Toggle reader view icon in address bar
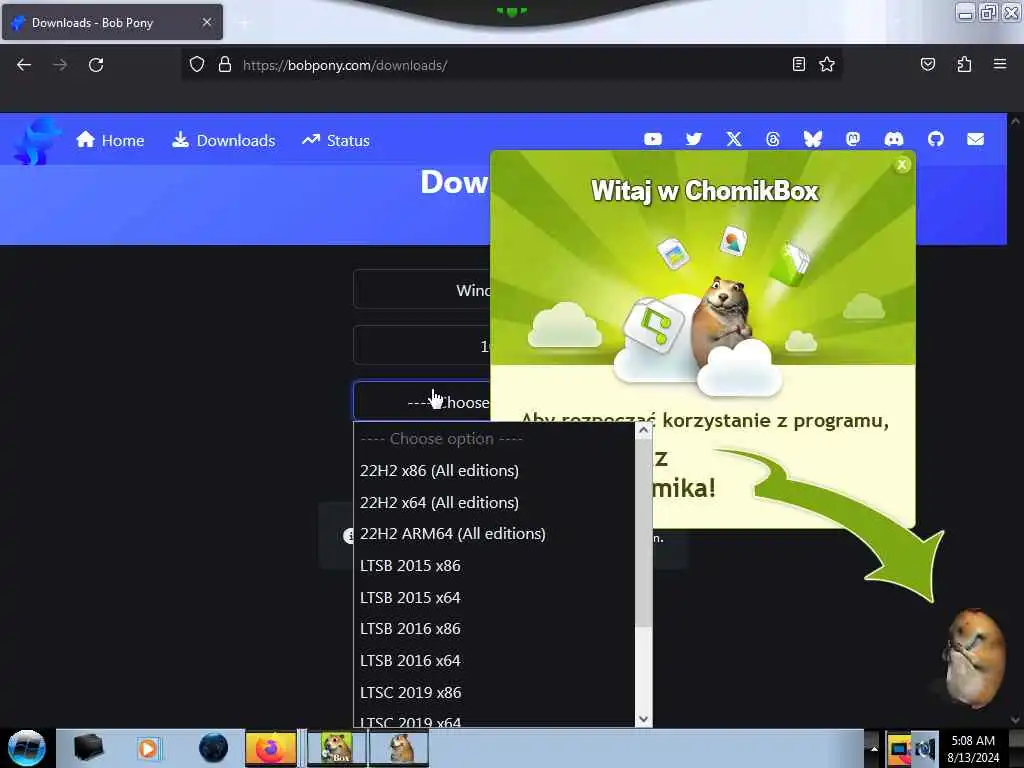 tap(799, 64)
